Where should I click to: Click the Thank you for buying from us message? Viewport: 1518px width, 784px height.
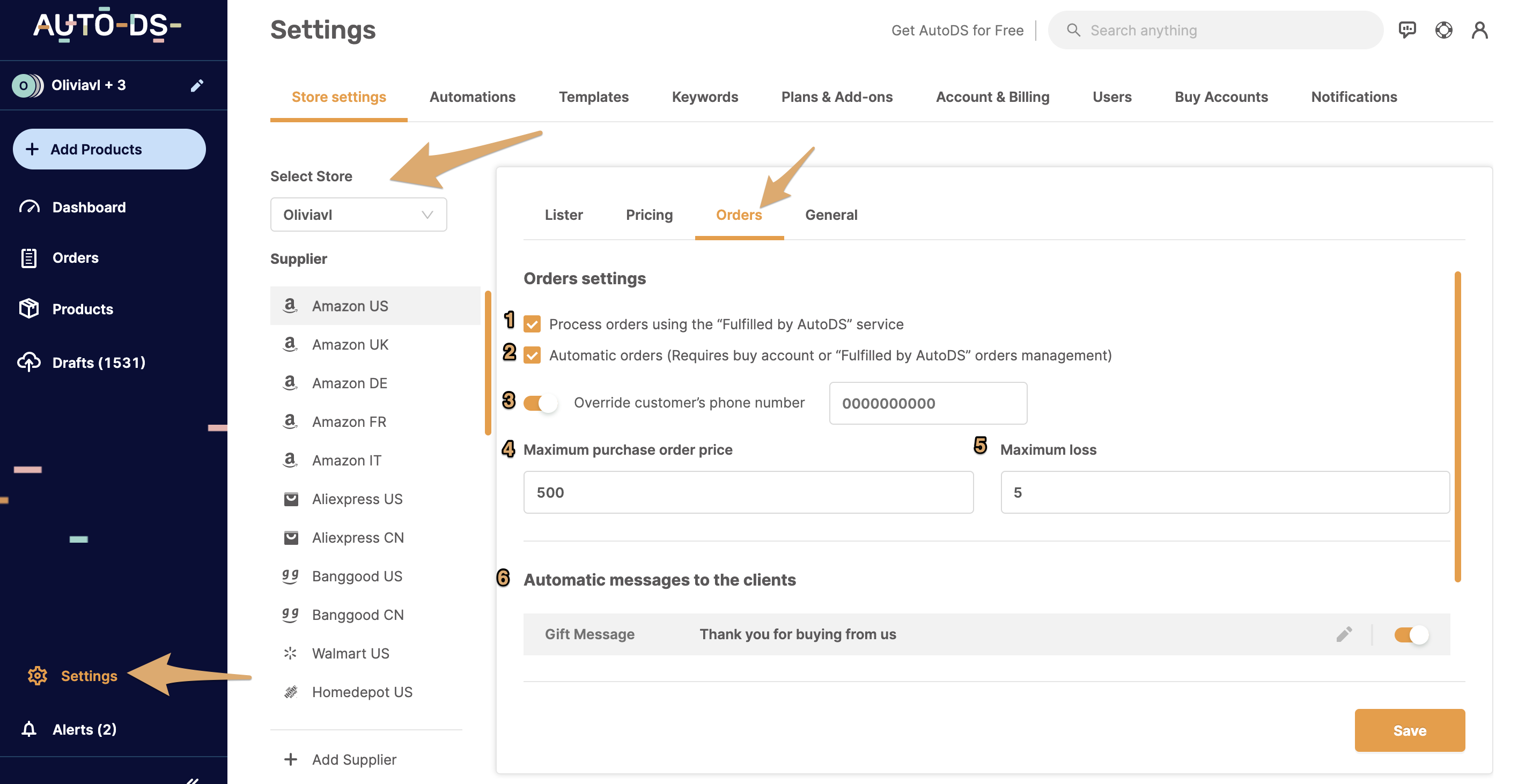click(x=797, y=634)
